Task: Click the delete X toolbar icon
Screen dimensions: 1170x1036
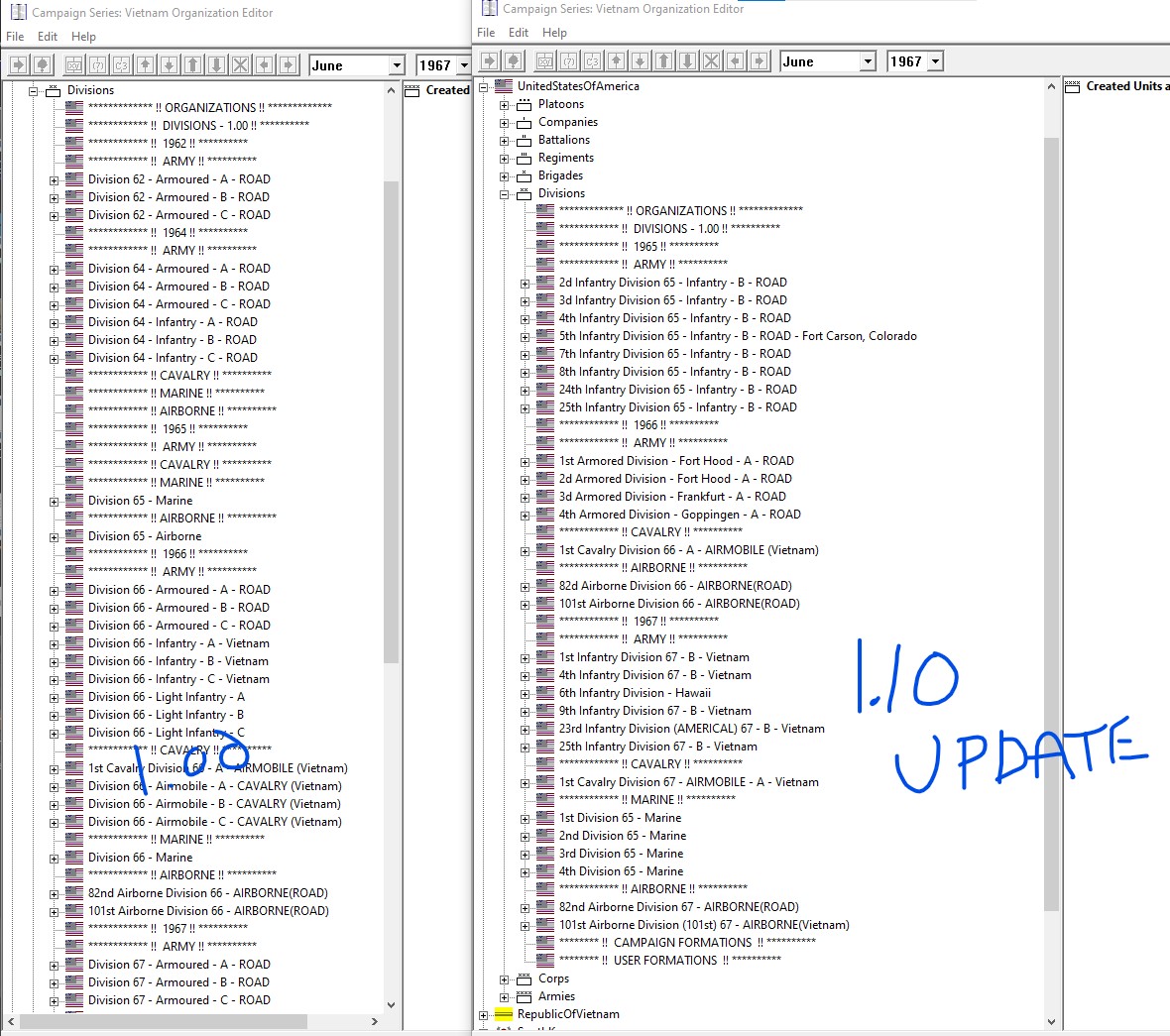Action: point(711,60)
